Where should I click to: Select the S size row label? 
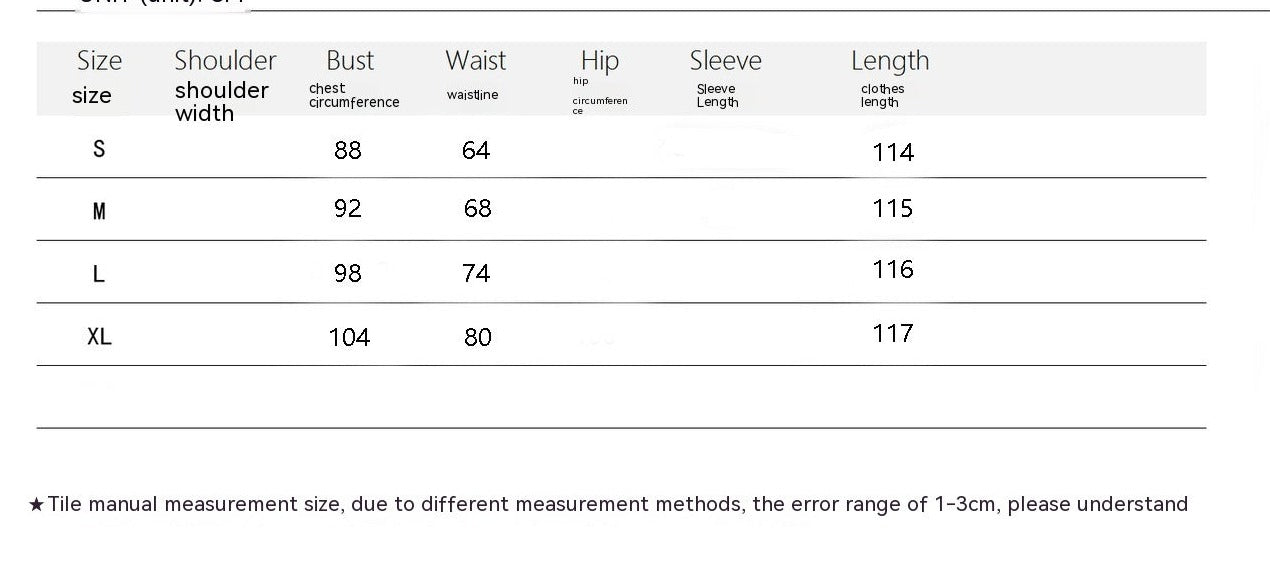98,149
